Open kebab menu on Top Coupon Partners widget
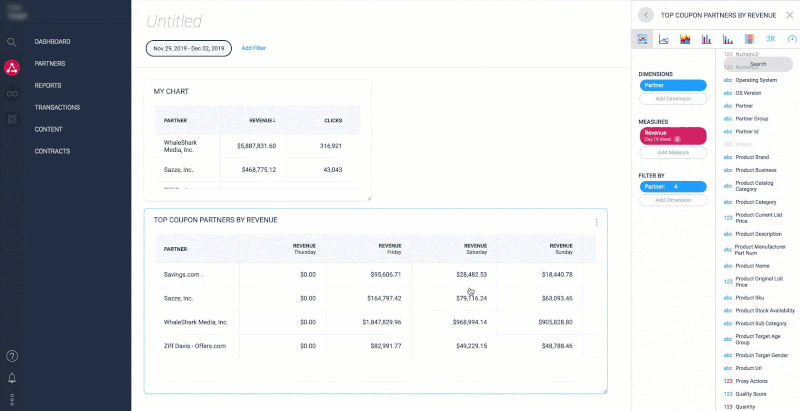Viewport: 800px width, 411px height. click(x=596, y=222)
